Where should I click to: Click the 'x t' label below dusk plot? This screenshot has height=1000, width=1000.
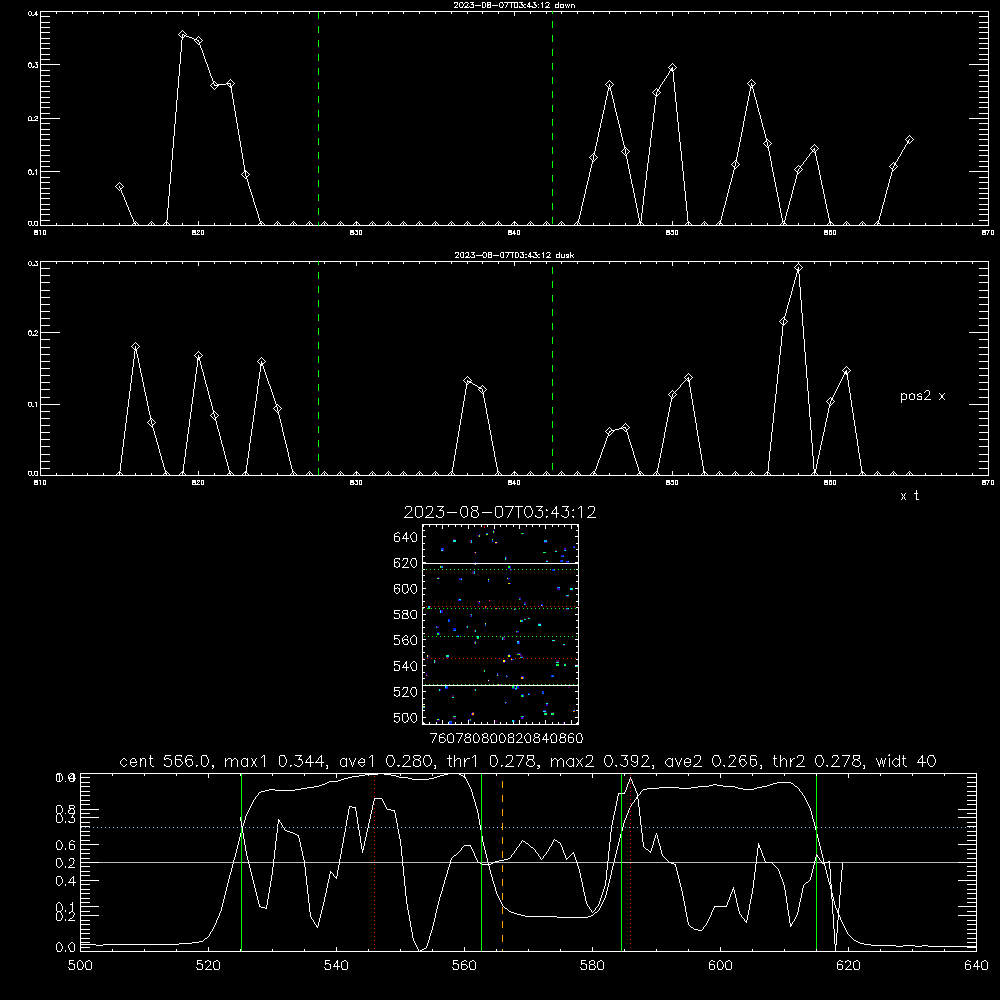coord(909,496)
